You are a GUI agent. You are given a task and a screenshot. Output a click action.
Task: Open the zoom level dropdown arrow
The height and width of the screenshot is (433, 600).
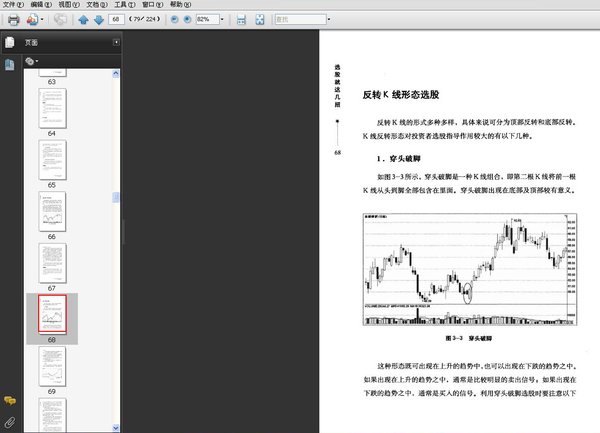[222, 19]
